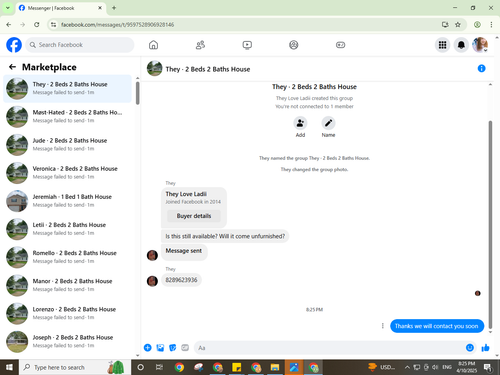Open the Jeremiah 1 Bed 1 Bath conversation
Screen dimensions: 500x375
click(x=67, y=201)
